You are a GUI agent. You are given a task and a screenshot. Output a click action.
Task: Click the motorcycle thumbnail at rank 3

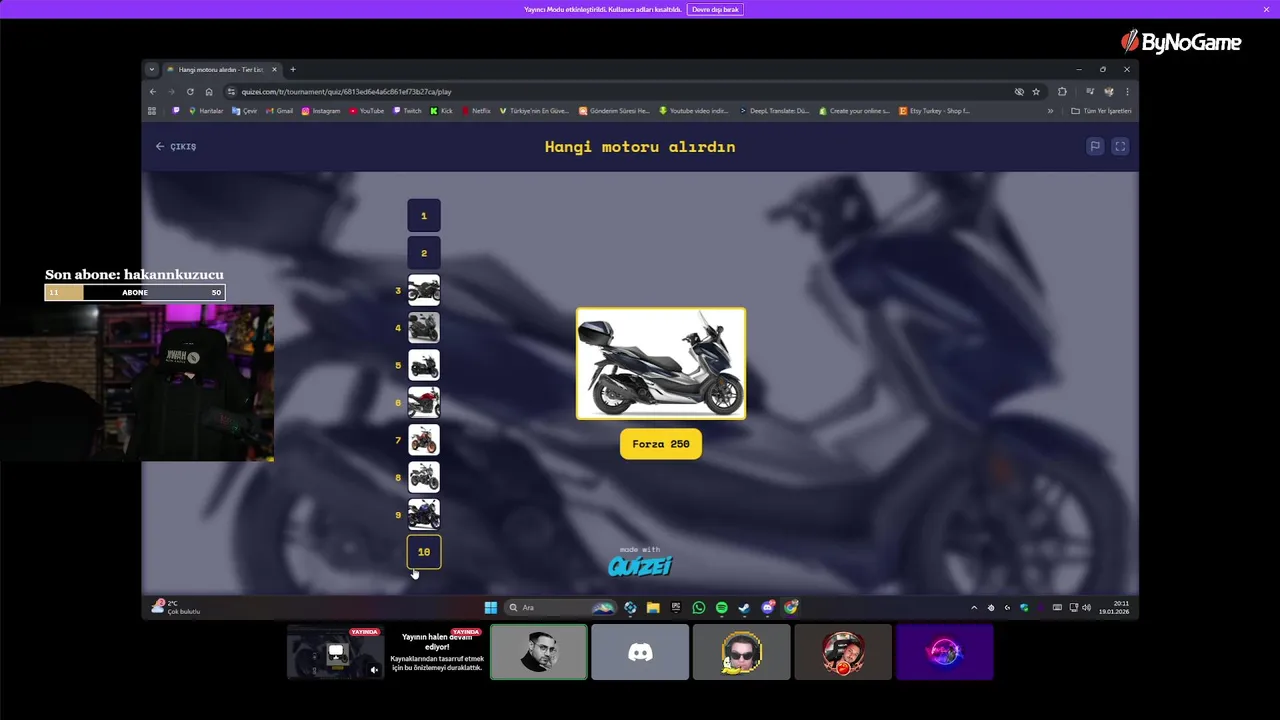(424, 291)
